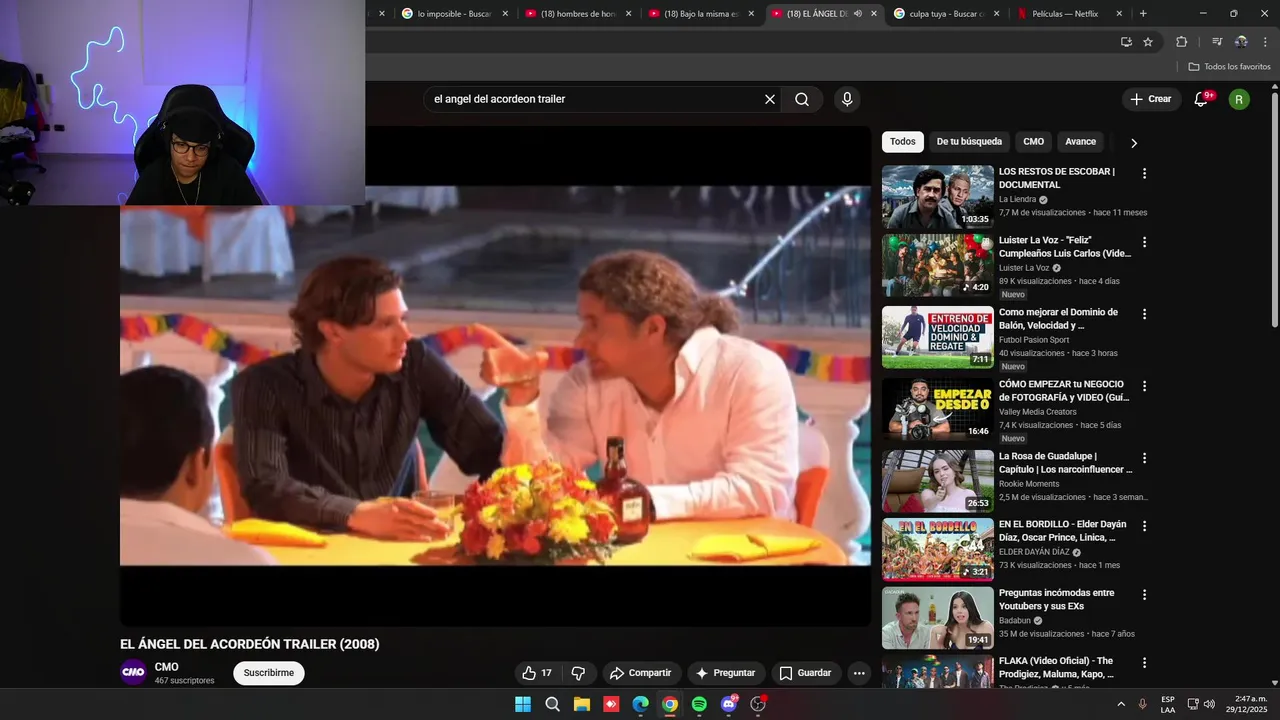Show hidden system tray icons
Viewport: 1280px width, 720px height.
[x=1121, y=704]
